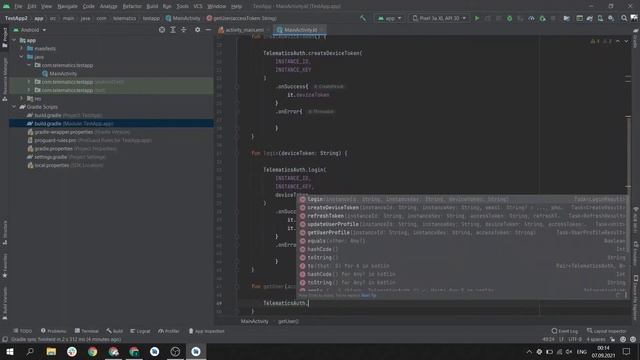Switch to the activity_main.xml editor tab

[x=244, y=30]
